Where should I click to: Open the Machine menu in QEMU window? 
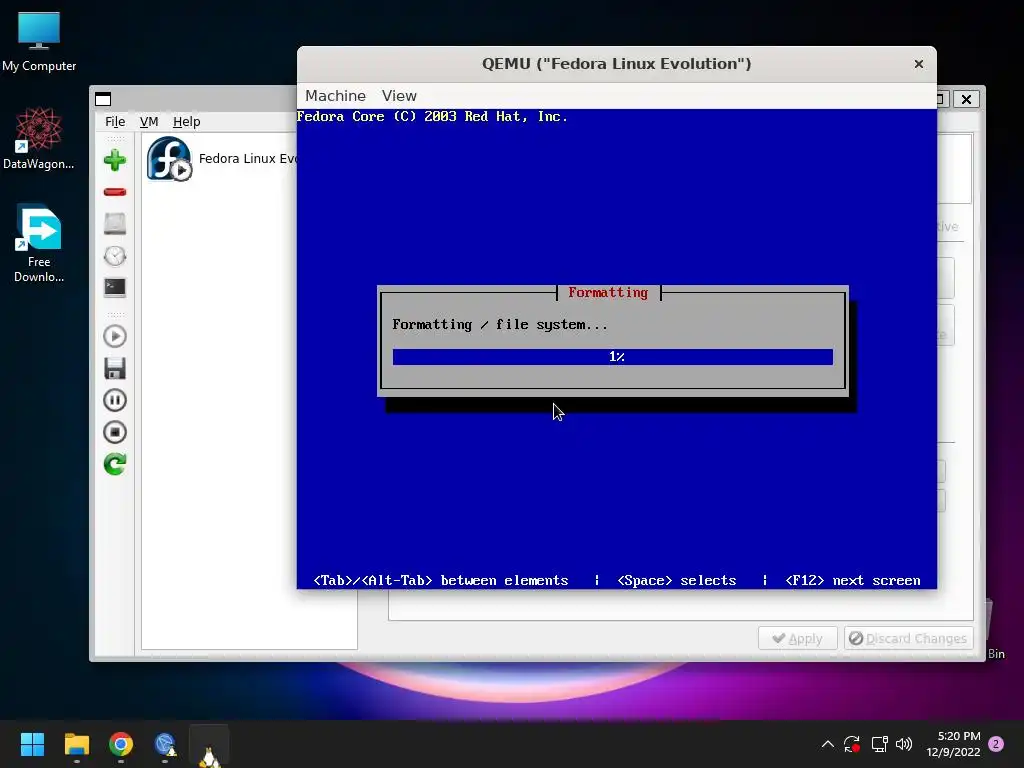pyautogui.click(x=336, y=96)
